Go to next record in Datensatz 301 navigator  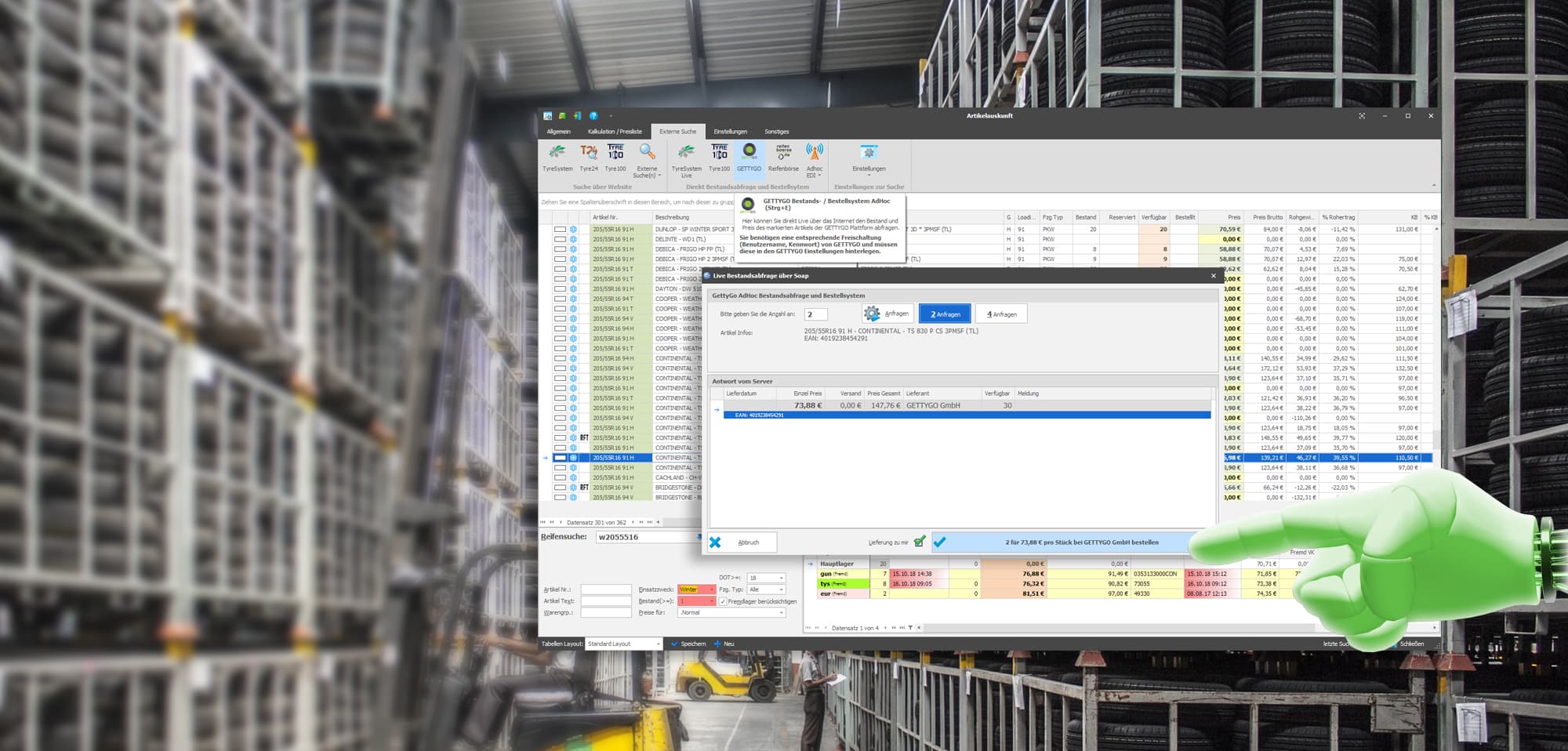tap(633, 522)
